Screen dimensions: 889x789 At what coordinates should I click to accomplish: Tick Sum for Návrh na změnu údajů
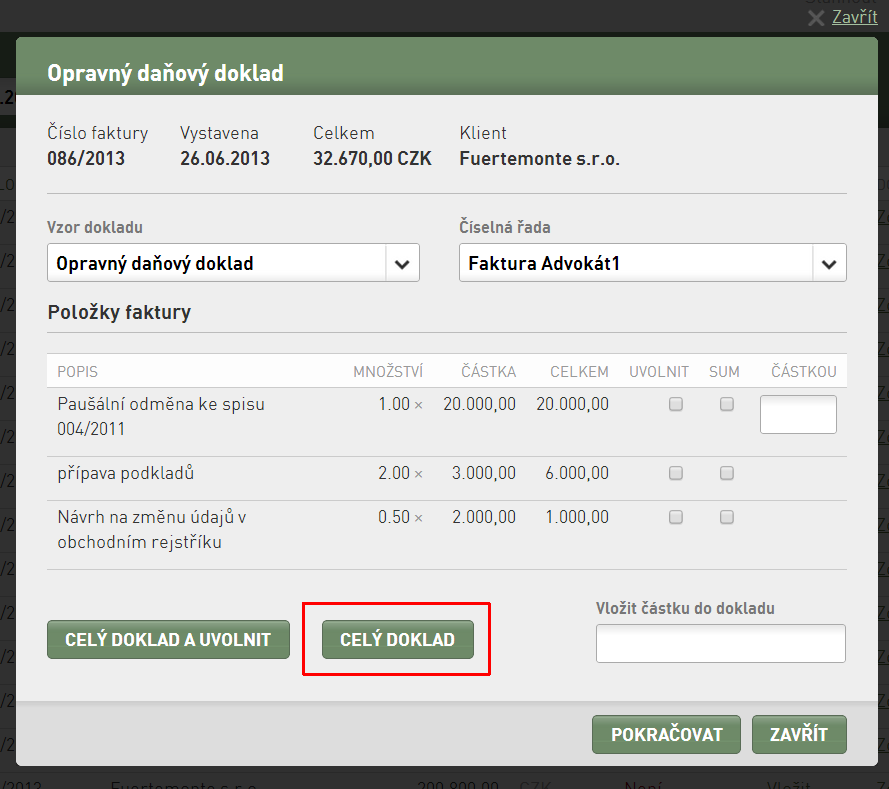727,517
